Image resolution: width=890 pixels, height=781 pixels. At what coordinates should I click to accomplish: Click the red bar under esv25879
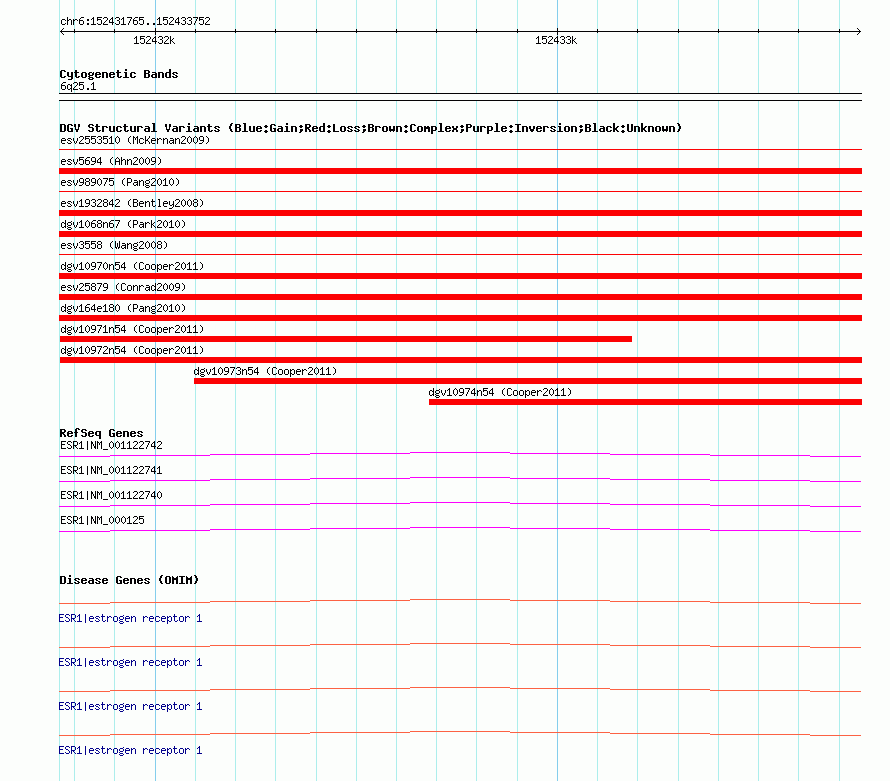[460, 297]
